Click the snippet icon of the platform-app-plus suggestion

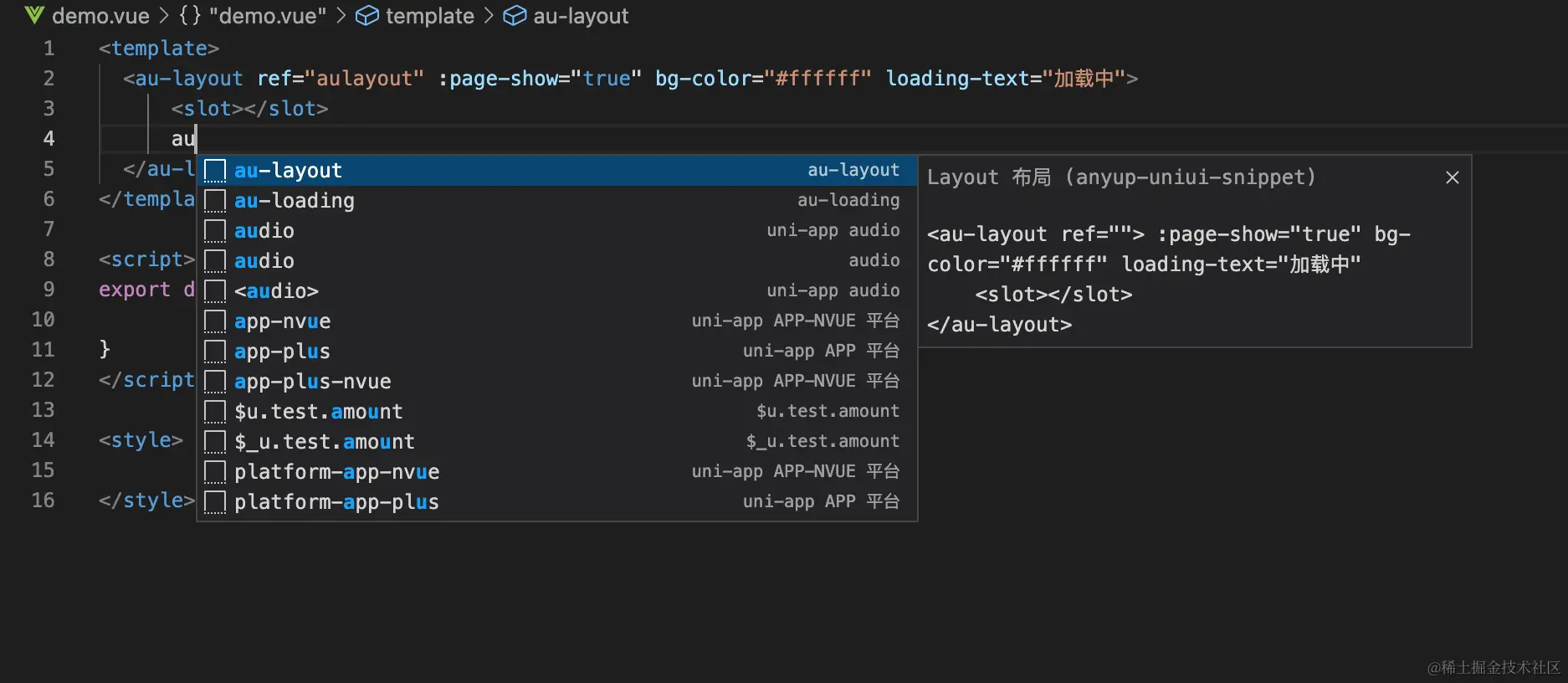point(215,502)
